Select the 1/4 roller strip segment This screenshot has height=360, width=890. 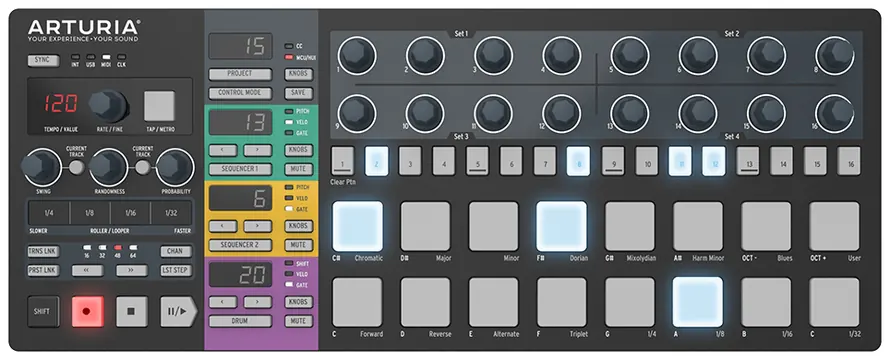click(49, 213)
